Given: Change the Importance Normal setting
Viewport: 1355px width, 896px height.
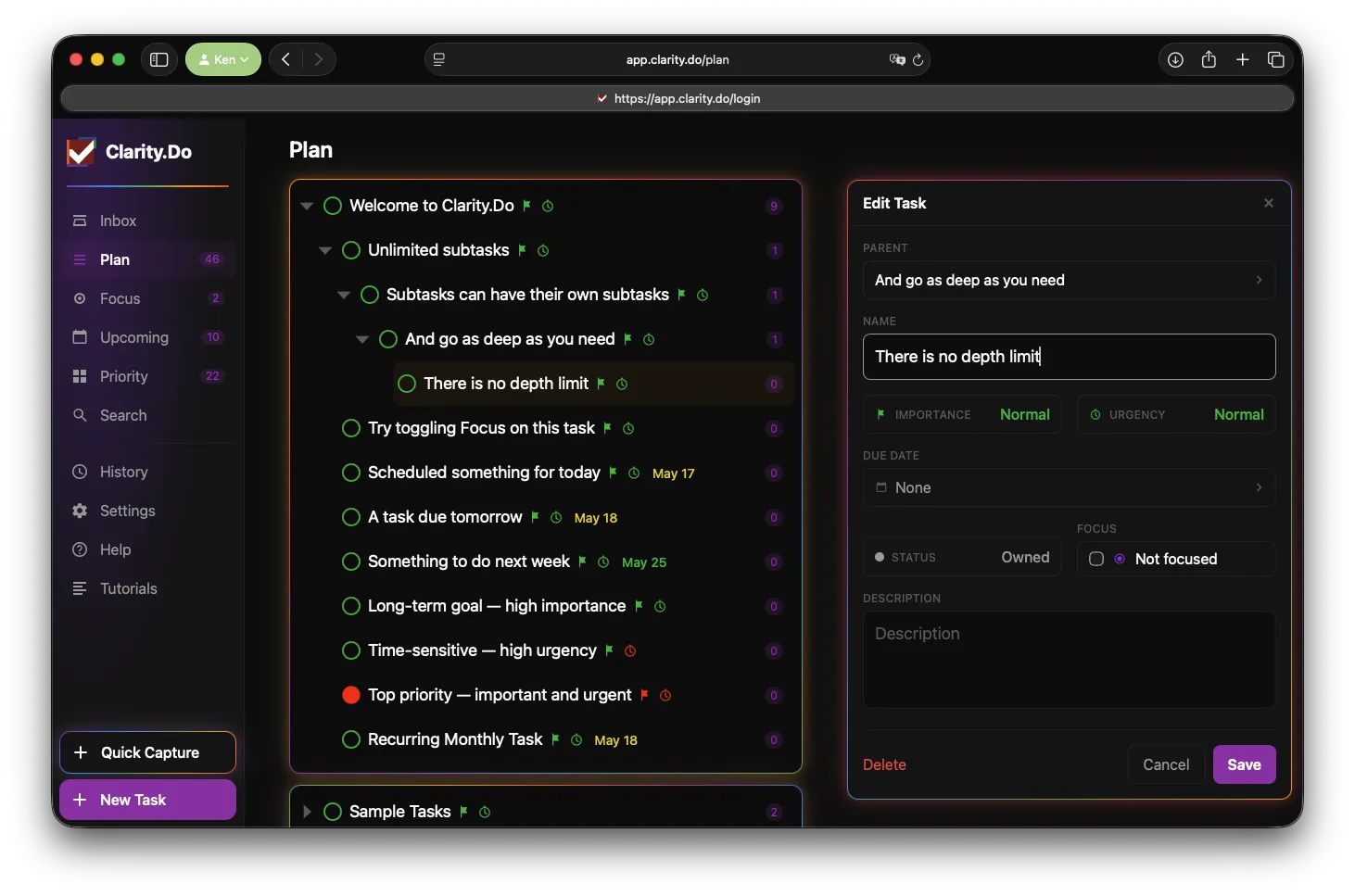Looking at the screenshot, I should point(962,414).
